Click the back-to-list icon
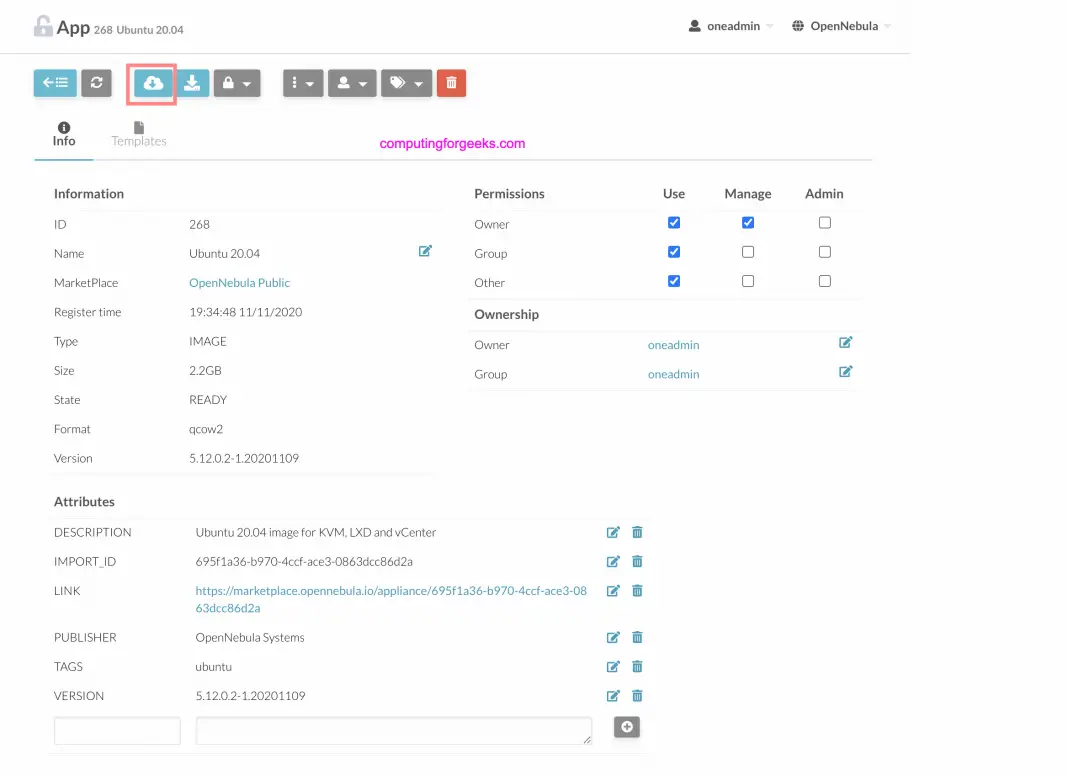The image size is (1068, 775). (x=55, y=83)
